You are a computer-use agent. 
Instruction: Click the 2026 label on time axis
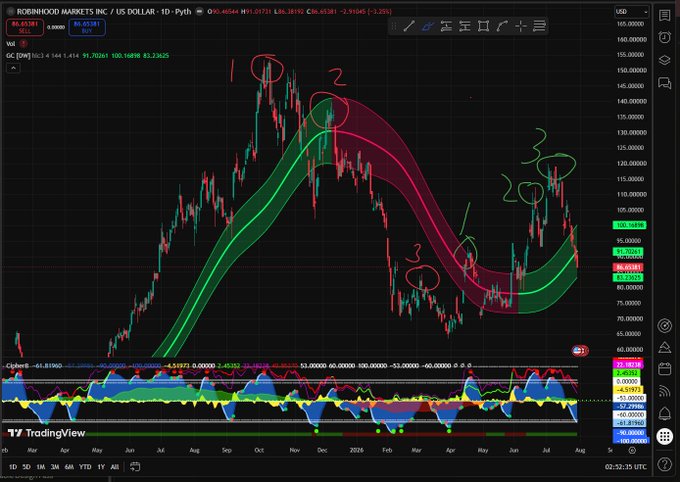coord(356,450)
